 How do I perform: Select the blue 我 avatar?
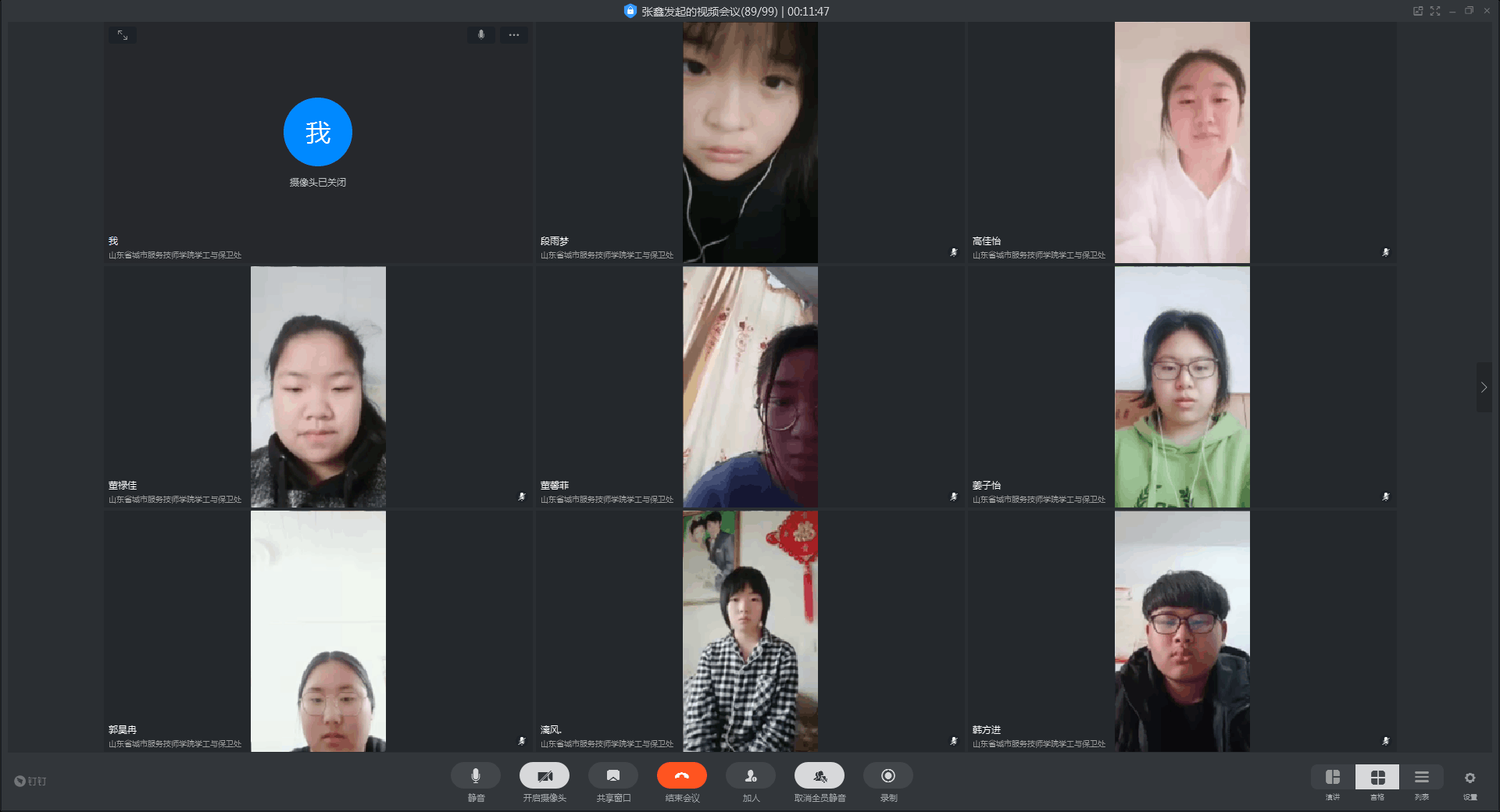[318, 132]
